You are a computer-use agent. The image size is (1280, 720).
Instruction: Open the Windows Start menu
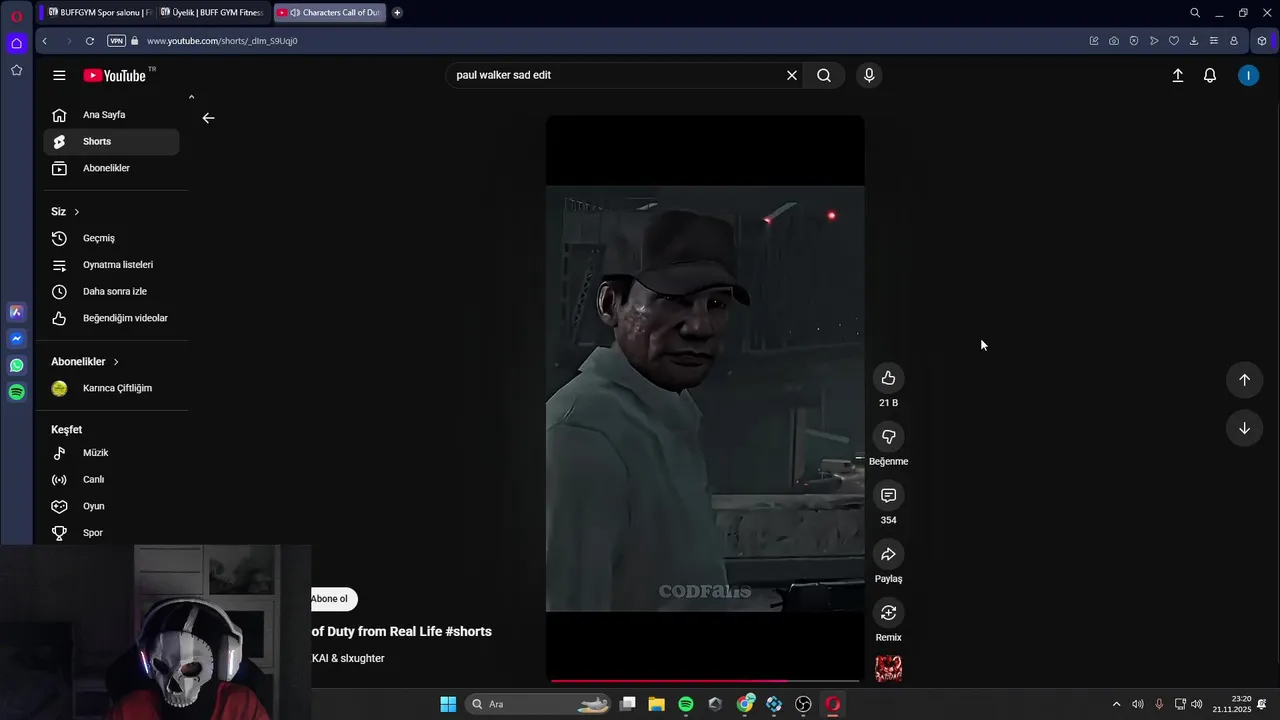click(448, 704)
